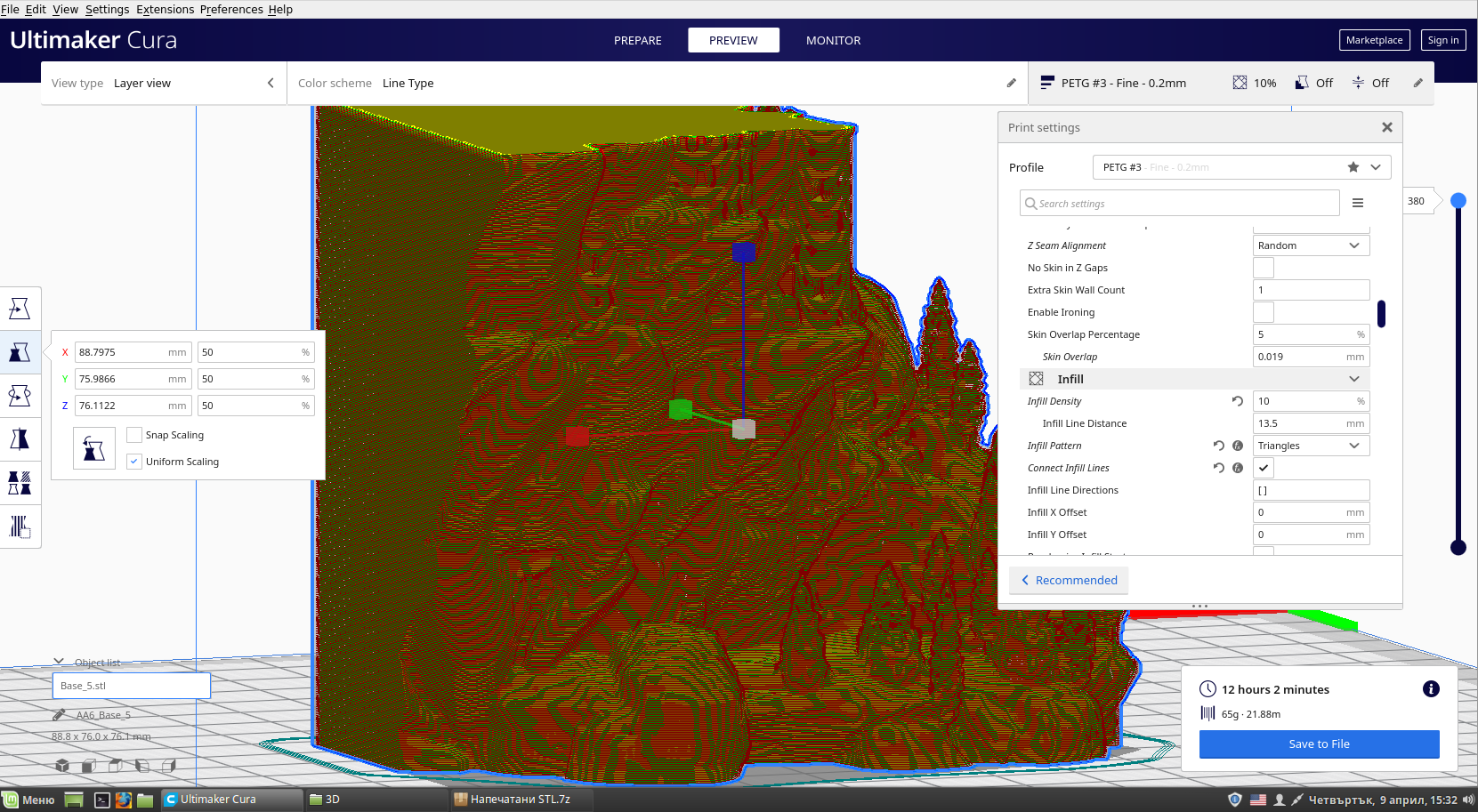Enable Snap Scaling checkbox
This screenshot has width=1478, height=812.
[134, 435]
